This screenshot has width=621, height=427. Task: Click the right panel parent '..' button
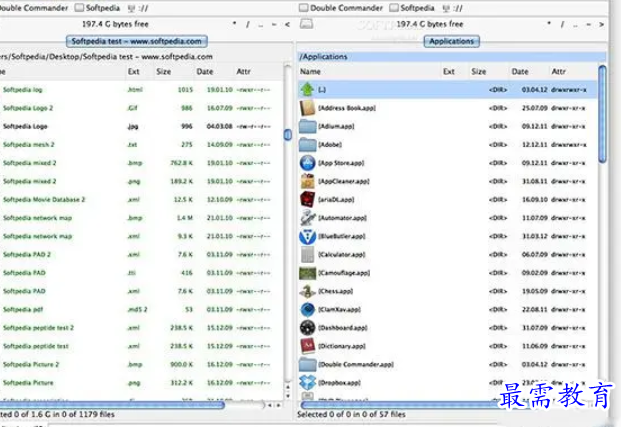tap(575, 25)
